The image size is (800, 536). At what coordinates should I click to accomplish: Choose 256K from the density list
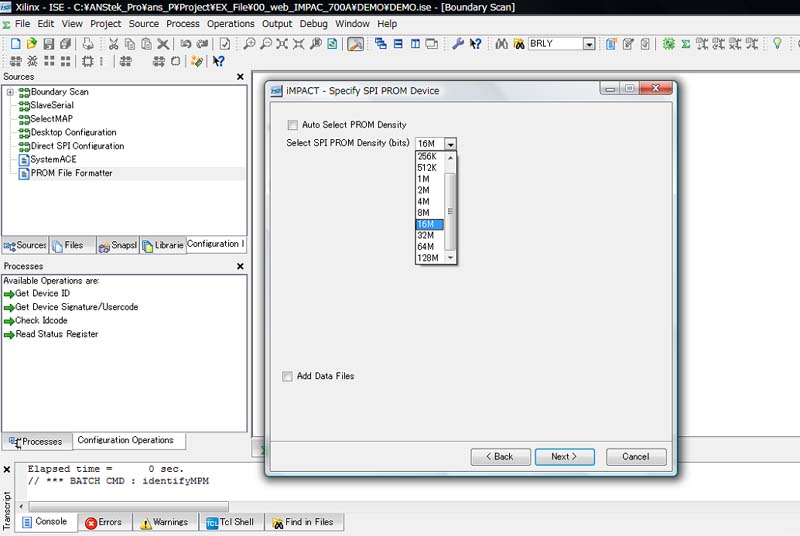[430, 157]
